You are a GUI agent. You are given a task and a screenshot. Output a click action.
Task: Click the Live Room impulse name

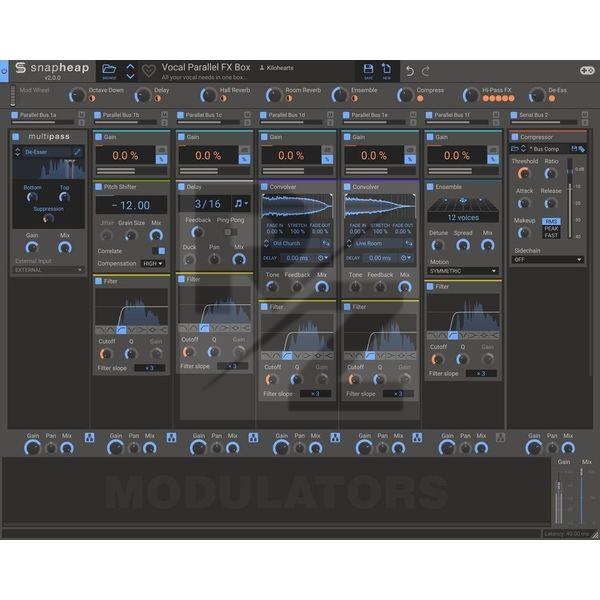point(369,243)
